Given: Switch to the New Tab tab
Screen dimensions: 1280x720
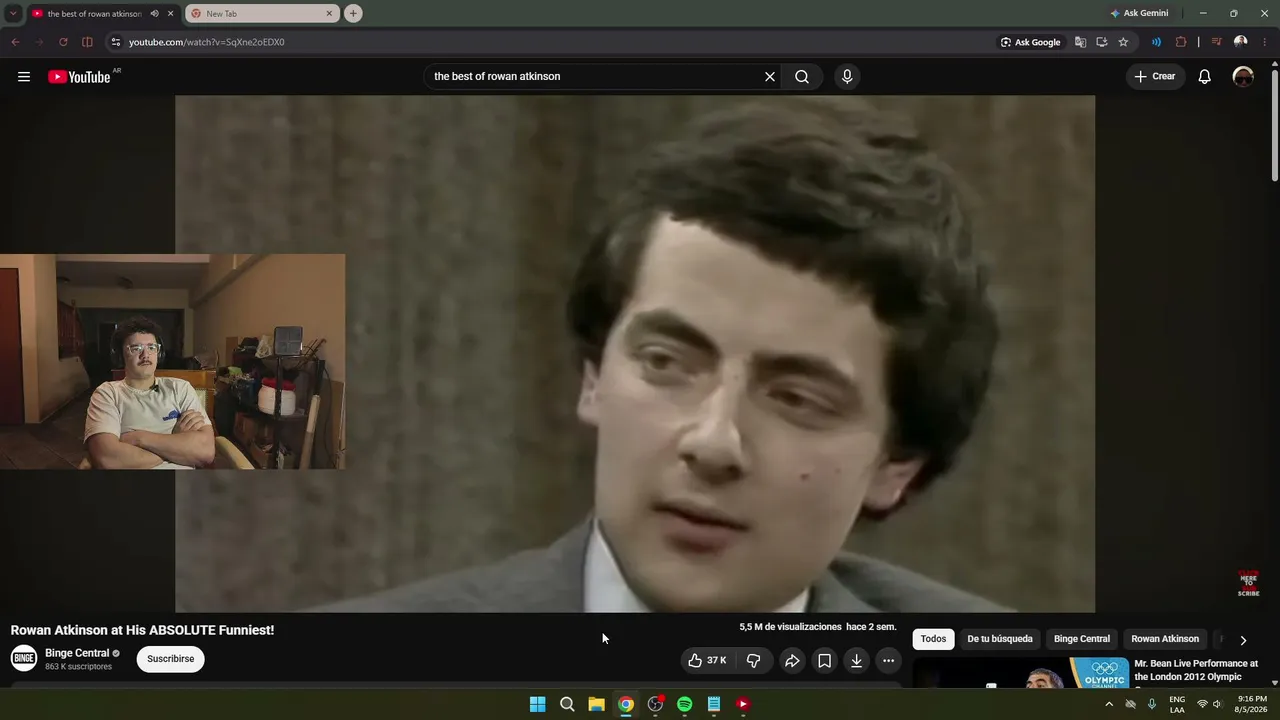Looking at the screenshot, I should pos(262,14).
